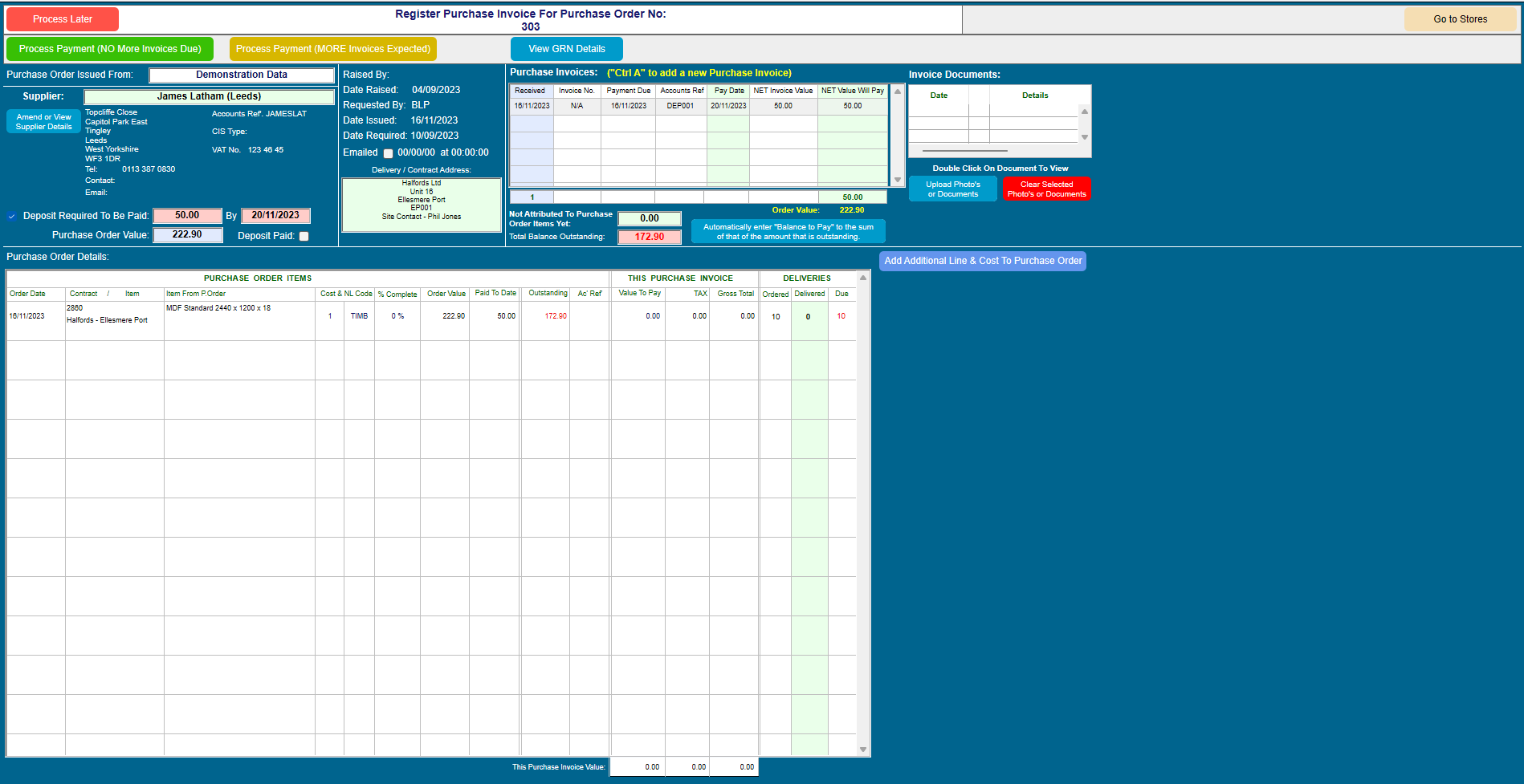Viewport: 1524px width, 784px height.
Task: Process payment with no more invoices due
Action: (110, 49)
